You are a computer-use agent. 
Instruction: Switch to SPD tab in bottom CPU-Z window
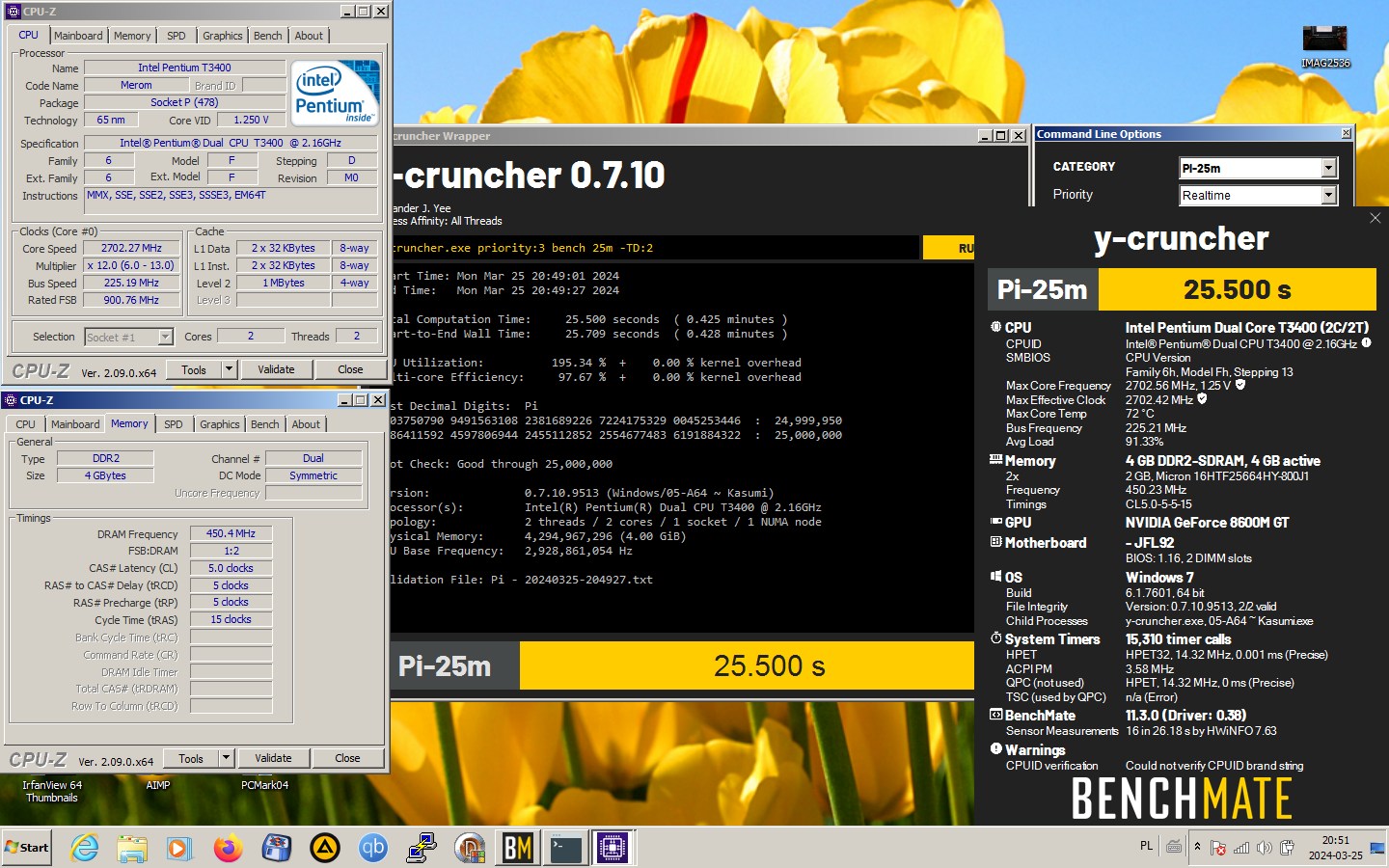173,424
